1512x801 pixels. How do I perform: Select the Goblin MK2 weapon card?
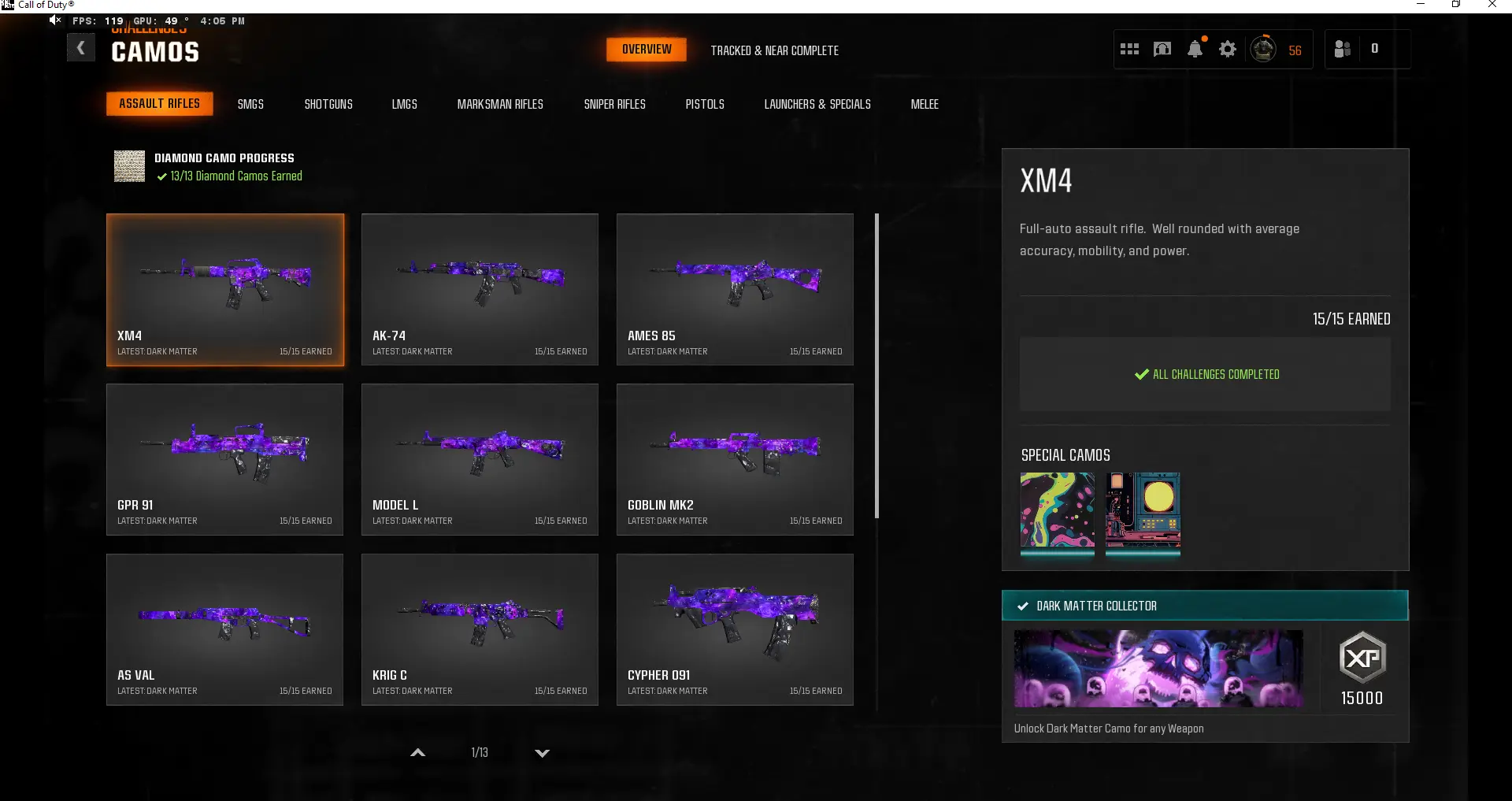click(735, 459)
